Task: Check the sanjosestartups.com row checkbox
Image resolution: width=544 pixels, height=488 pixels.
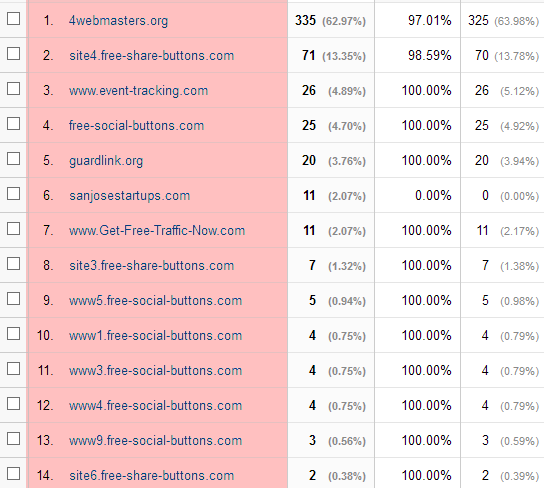Action: click(13, 194)
